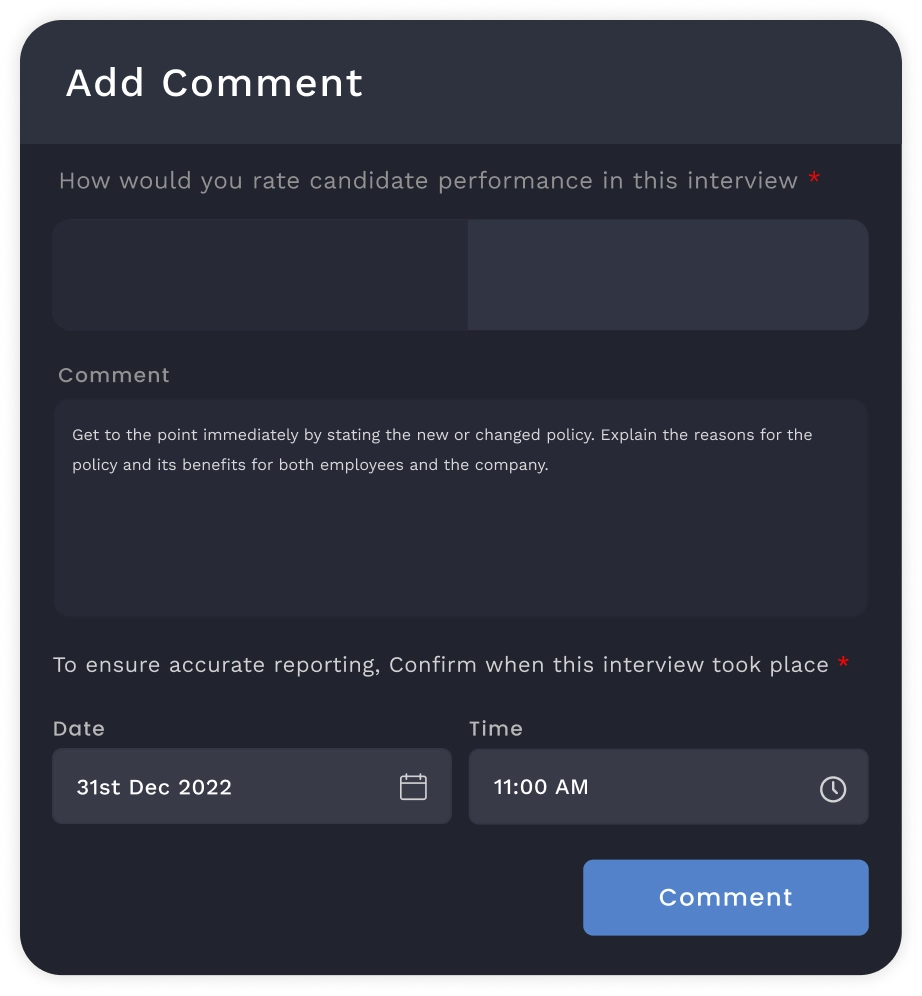Click the Comment section label
The width and height of the screenshot is (922, 996).
click(x=113, y=375)
